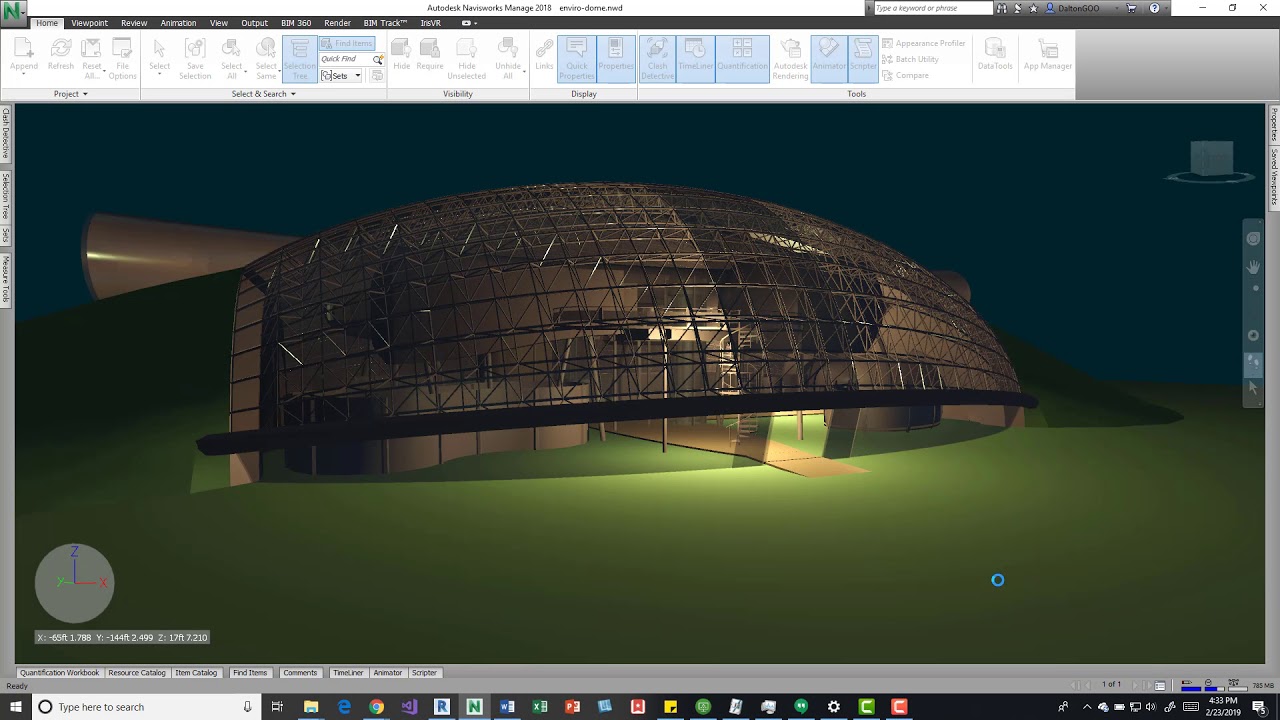This screenshot has width=1280, height=720.
Task: Toggle the Animator tool window
Action: [x=829, y=60]
